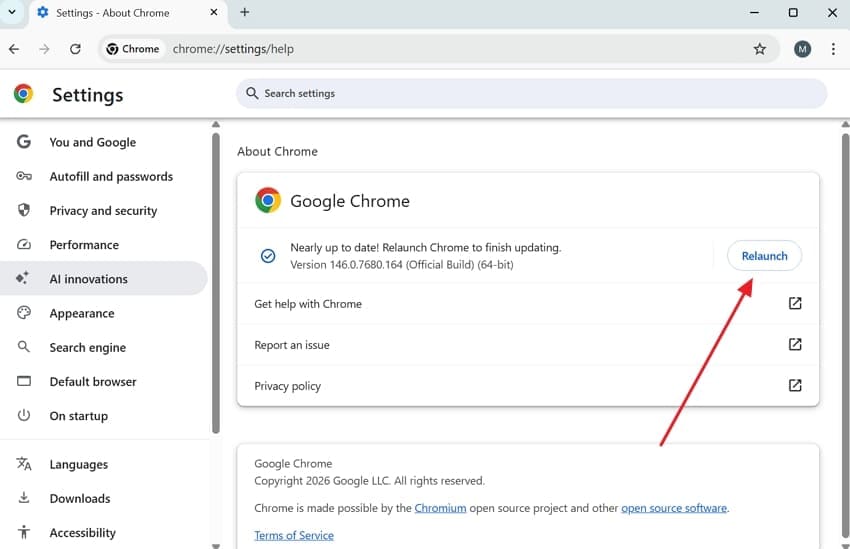850x549 pixels.
Task: Open On startup settings
Action: [x=103, y=416]
